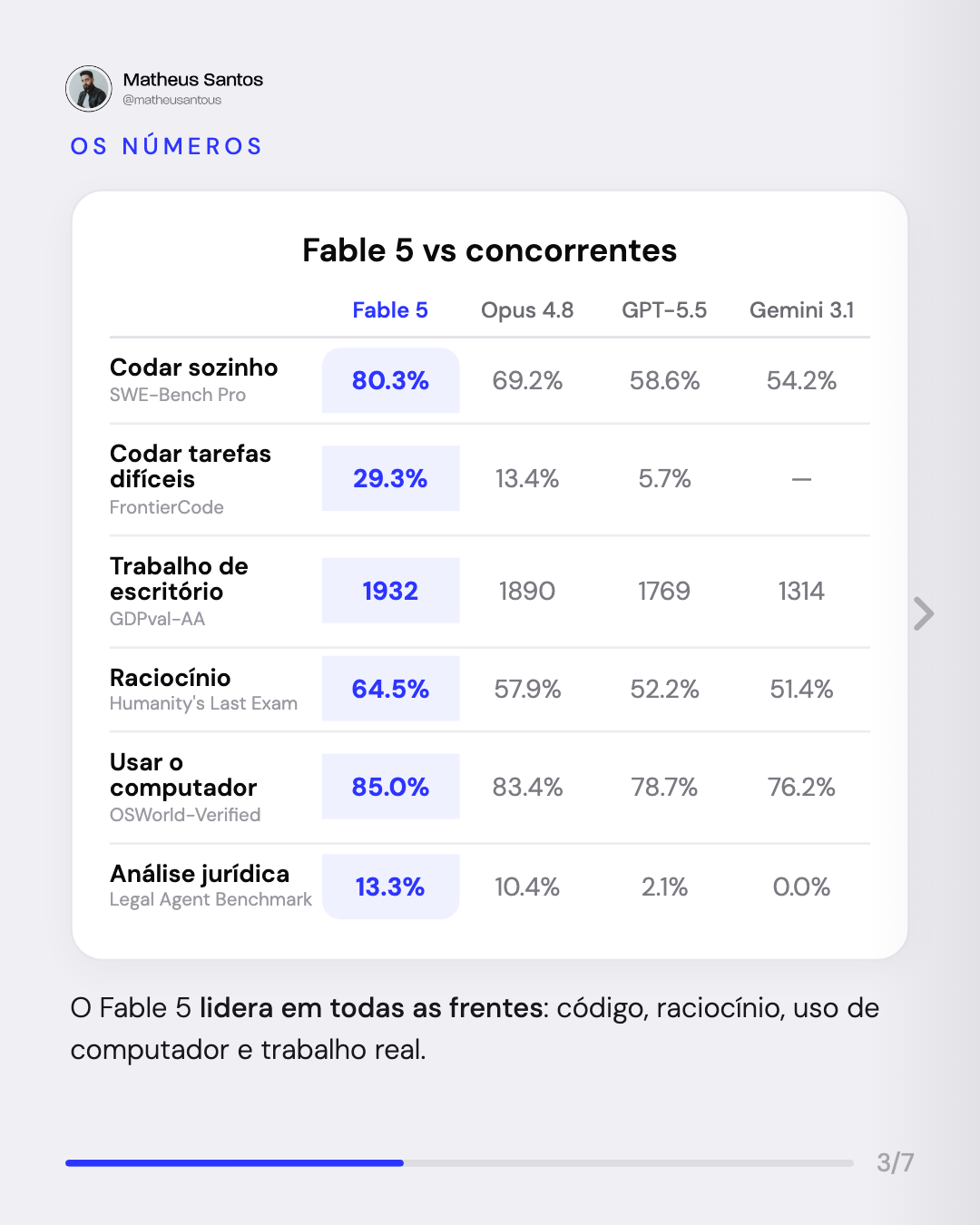Image resolution: width=980 pixels, height=1225 pixels.
Task: Click the highlighted 1932 GDPval-AA score
Action: [x=391, y=591]
